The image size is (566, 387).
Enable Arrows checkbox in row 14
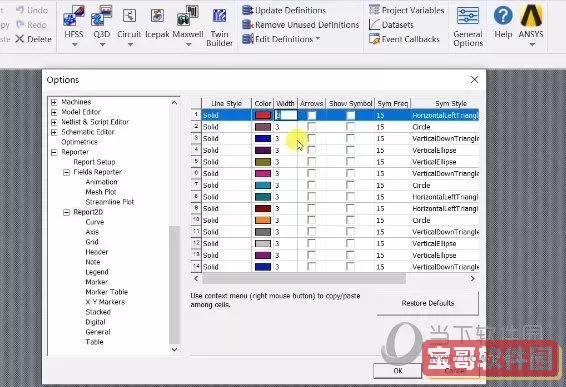312,267
